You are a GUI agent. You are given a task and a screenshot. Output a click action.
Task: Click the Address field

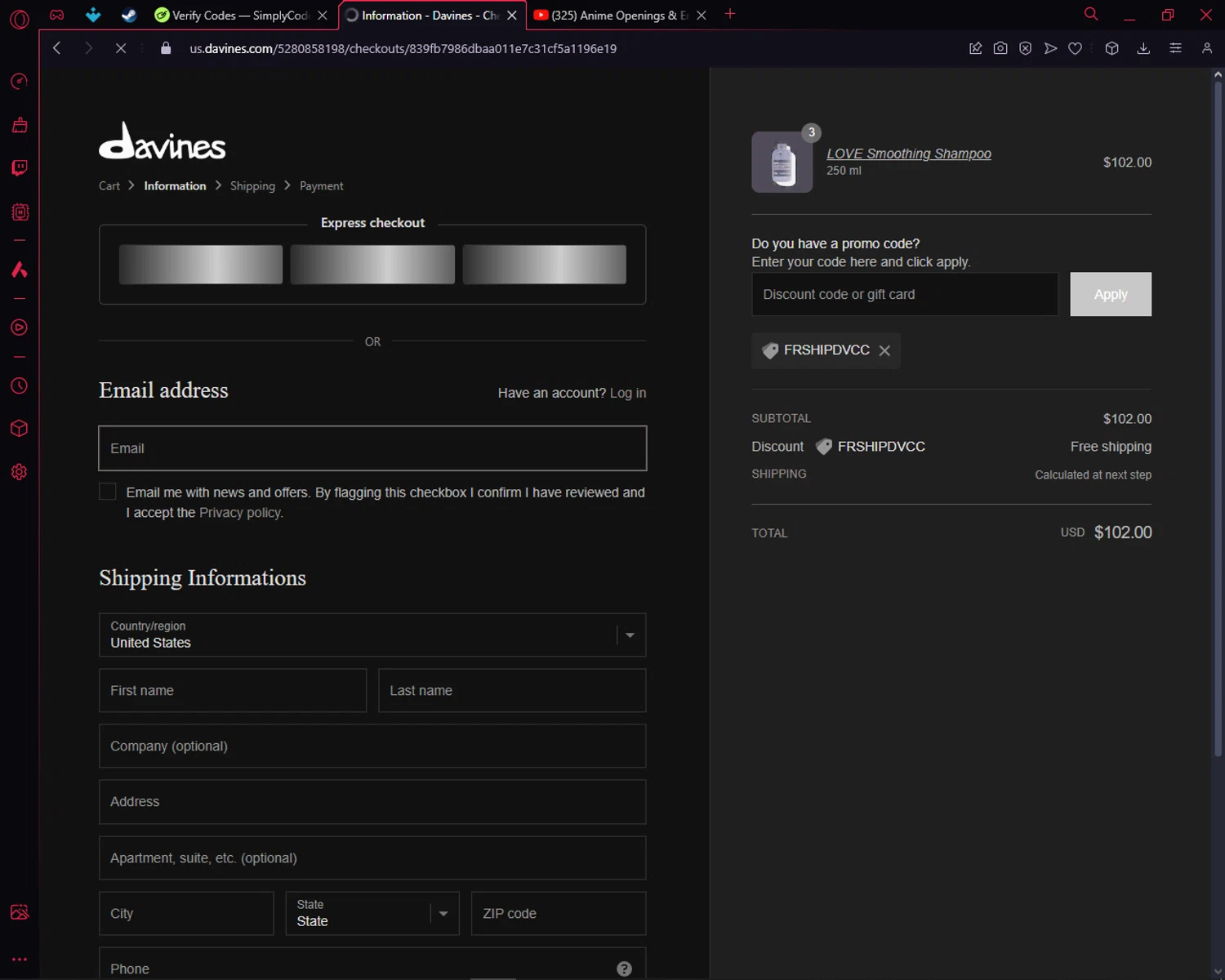372,802
